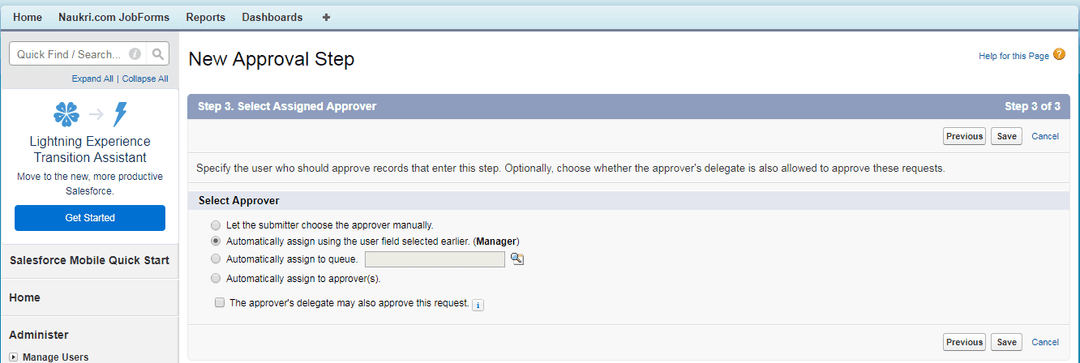Click the top Save button
Screen dimensions: 1080x363
1006,136
